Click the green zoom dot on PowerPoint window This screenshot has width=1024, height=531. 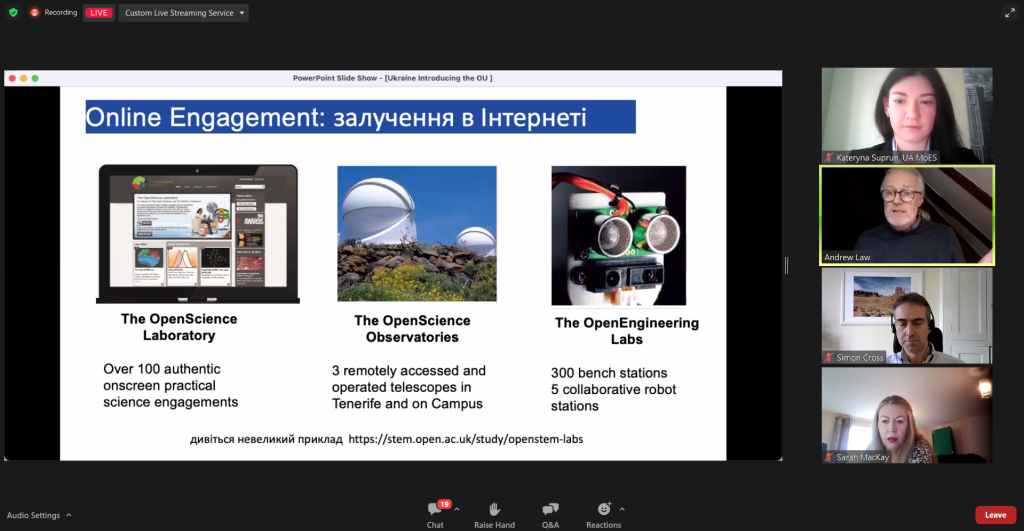(35, 78)
